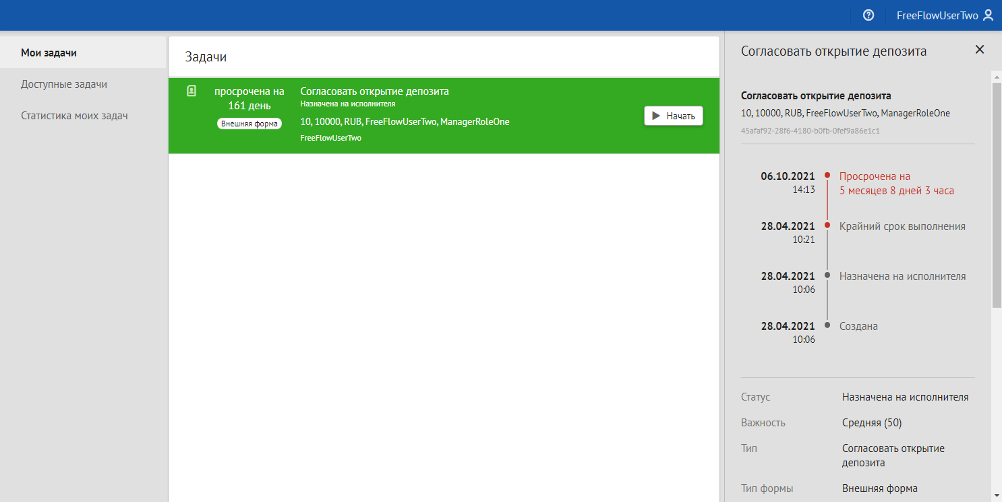This screenshot has height=502, width=1002.
Task: Click the FreeFlowUserTwo assignee under task card
Action: pyautogui.click(x=330, y=138)
